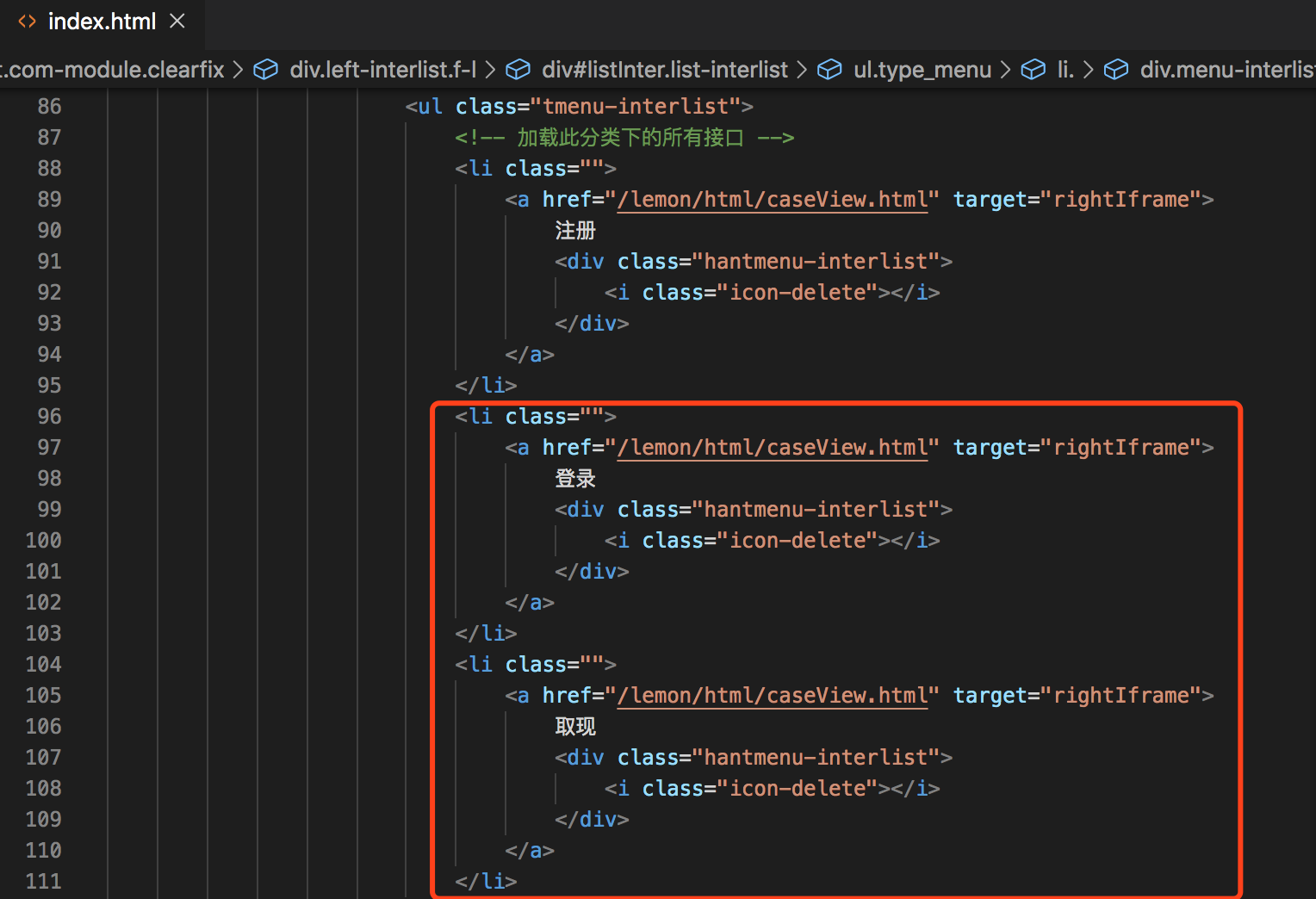The image size is (1316, 899).
Task: Click "rightIframe" target value on line 97
Action: click(1120, 448)
